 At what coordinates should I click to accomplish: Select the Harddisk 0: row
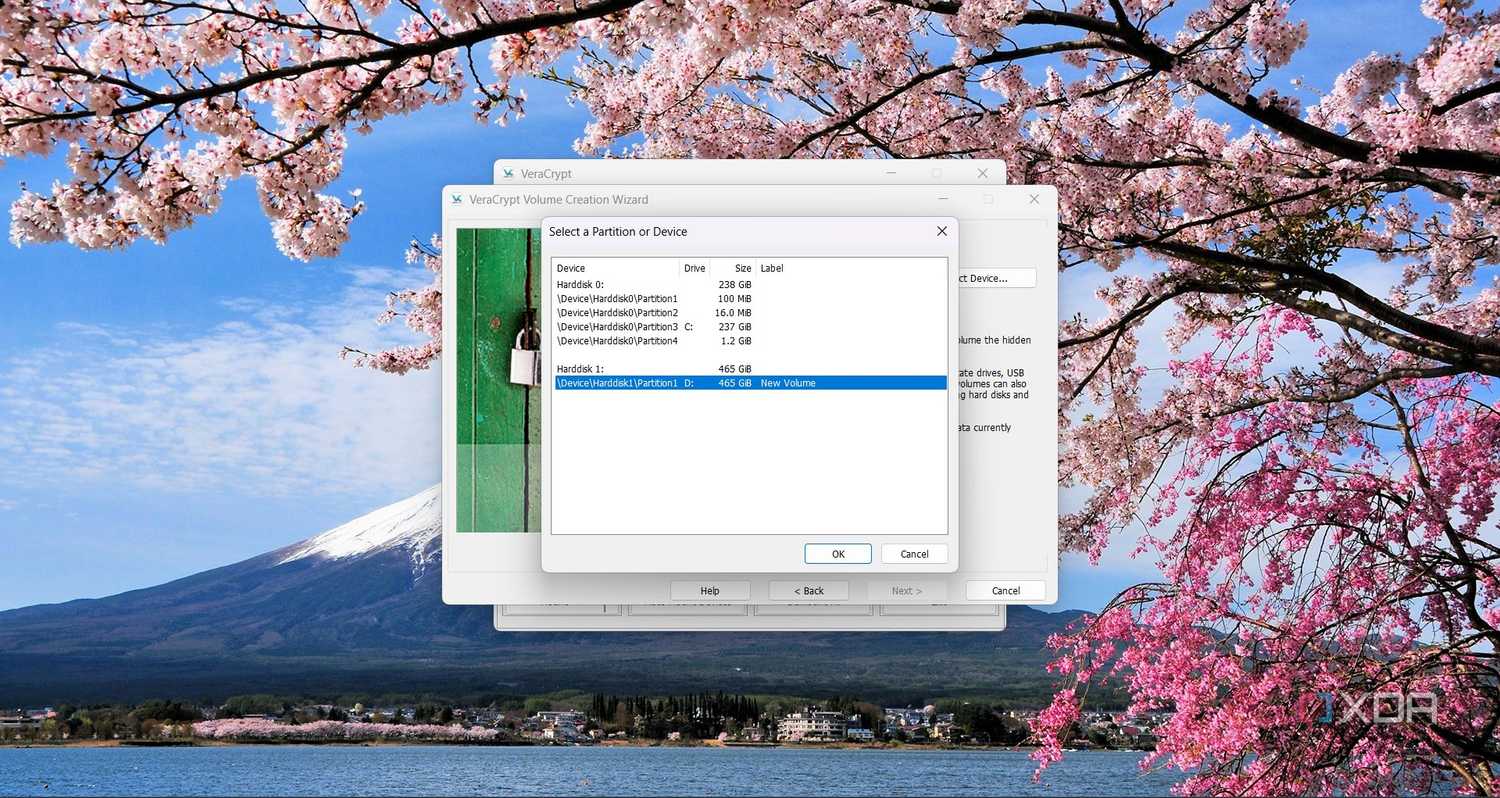(x=749, y=284)
